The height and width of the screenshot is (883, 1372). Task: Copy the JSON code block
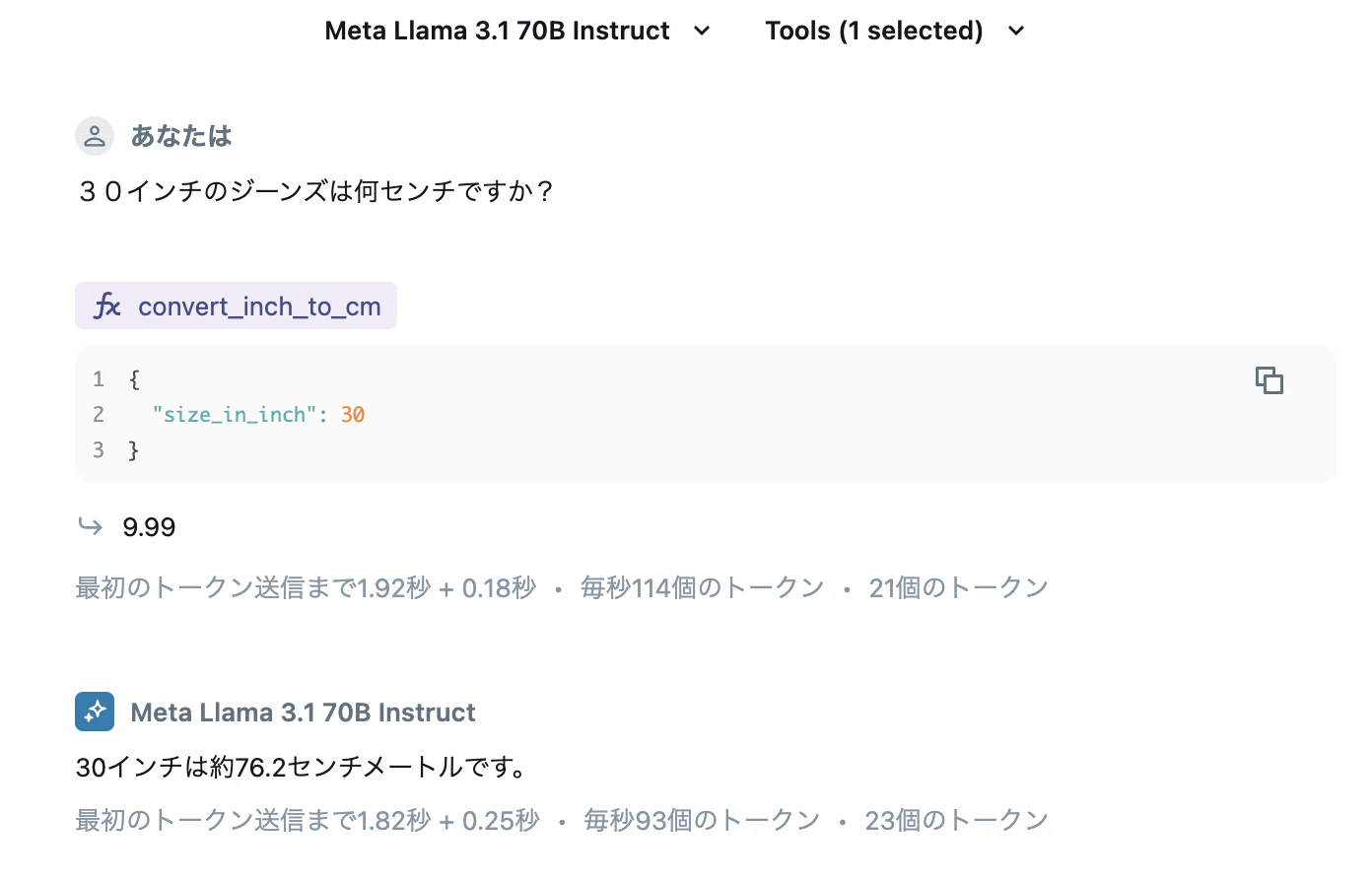[x=1269, y=379]
